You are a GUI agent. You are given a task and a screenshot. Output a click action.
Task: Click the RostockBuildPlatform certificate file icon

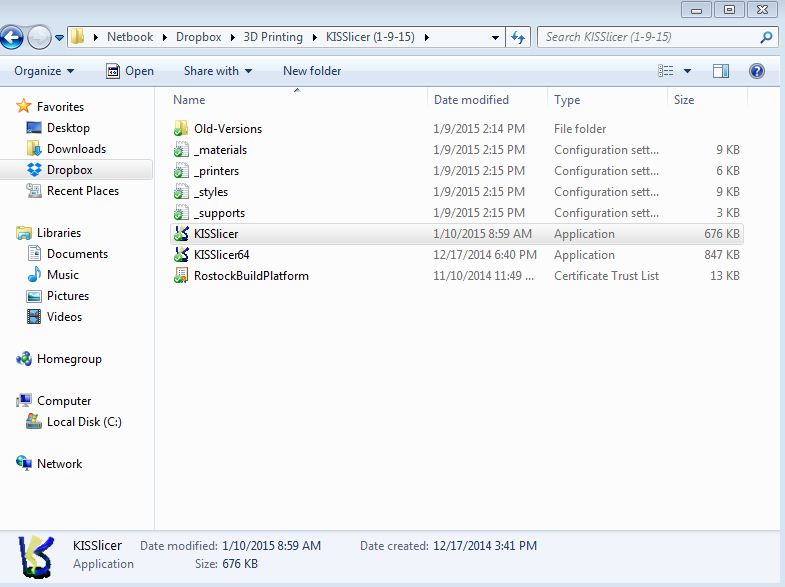tap(181, 276)
